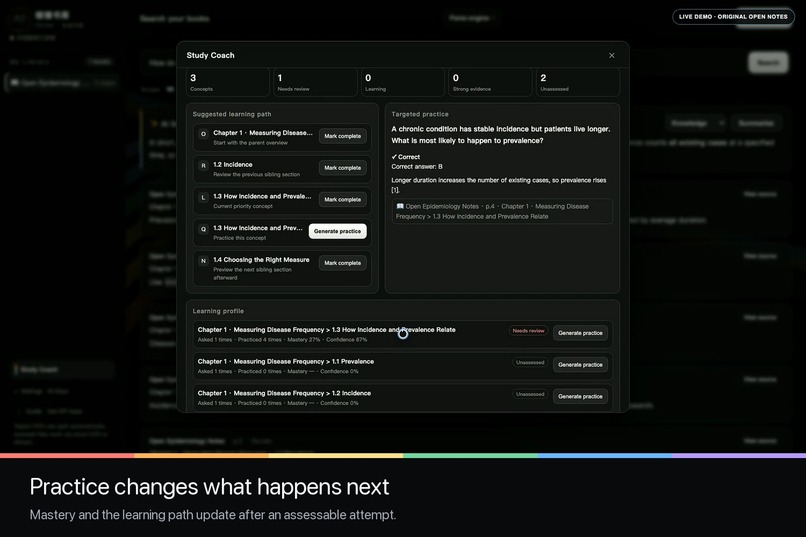Open 1.2 Incidence learning profile row title
Viewport: 806px width, 537px height.
pos(284,393)
